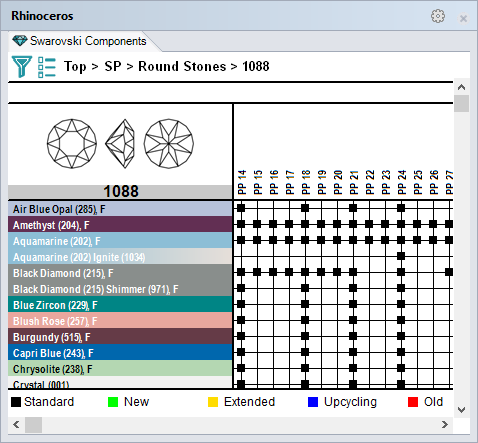Select Aquamarine PP 19 availability cell
Viewport: 478px width, 443px height.
click(321, 240)
